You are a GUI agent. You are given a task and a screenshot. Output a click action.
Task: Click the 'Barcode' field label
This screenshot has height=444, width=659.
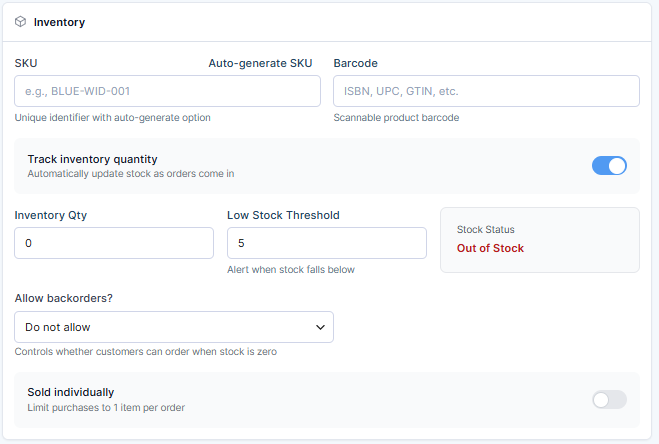356,63
